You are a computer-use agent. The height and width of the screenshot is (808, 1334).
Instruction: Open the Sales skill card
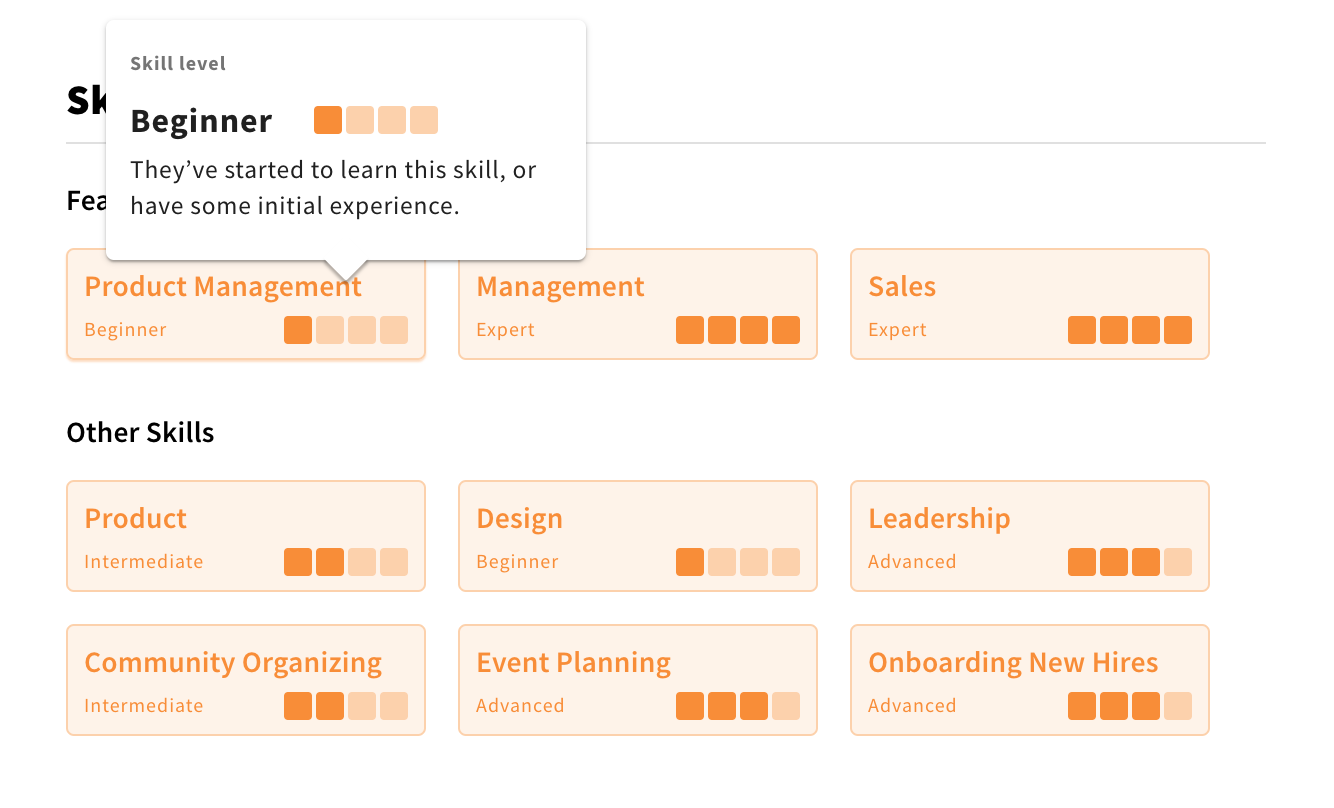[x=902, y=286]
